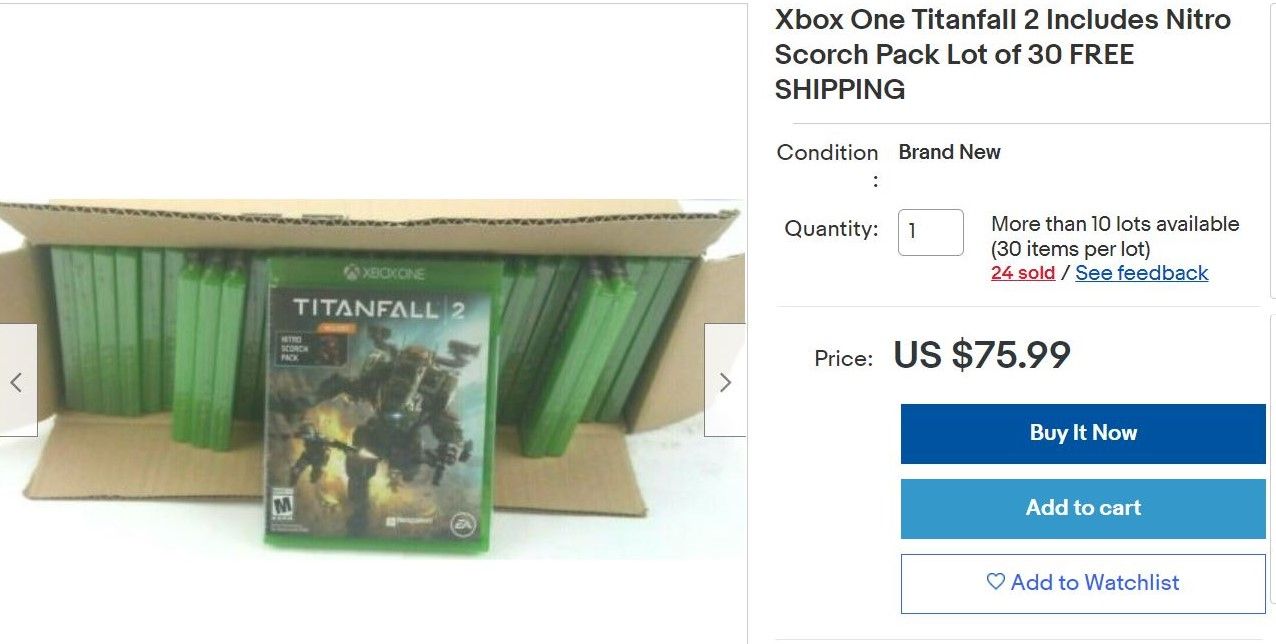Click the Brand New condition value

950,152
